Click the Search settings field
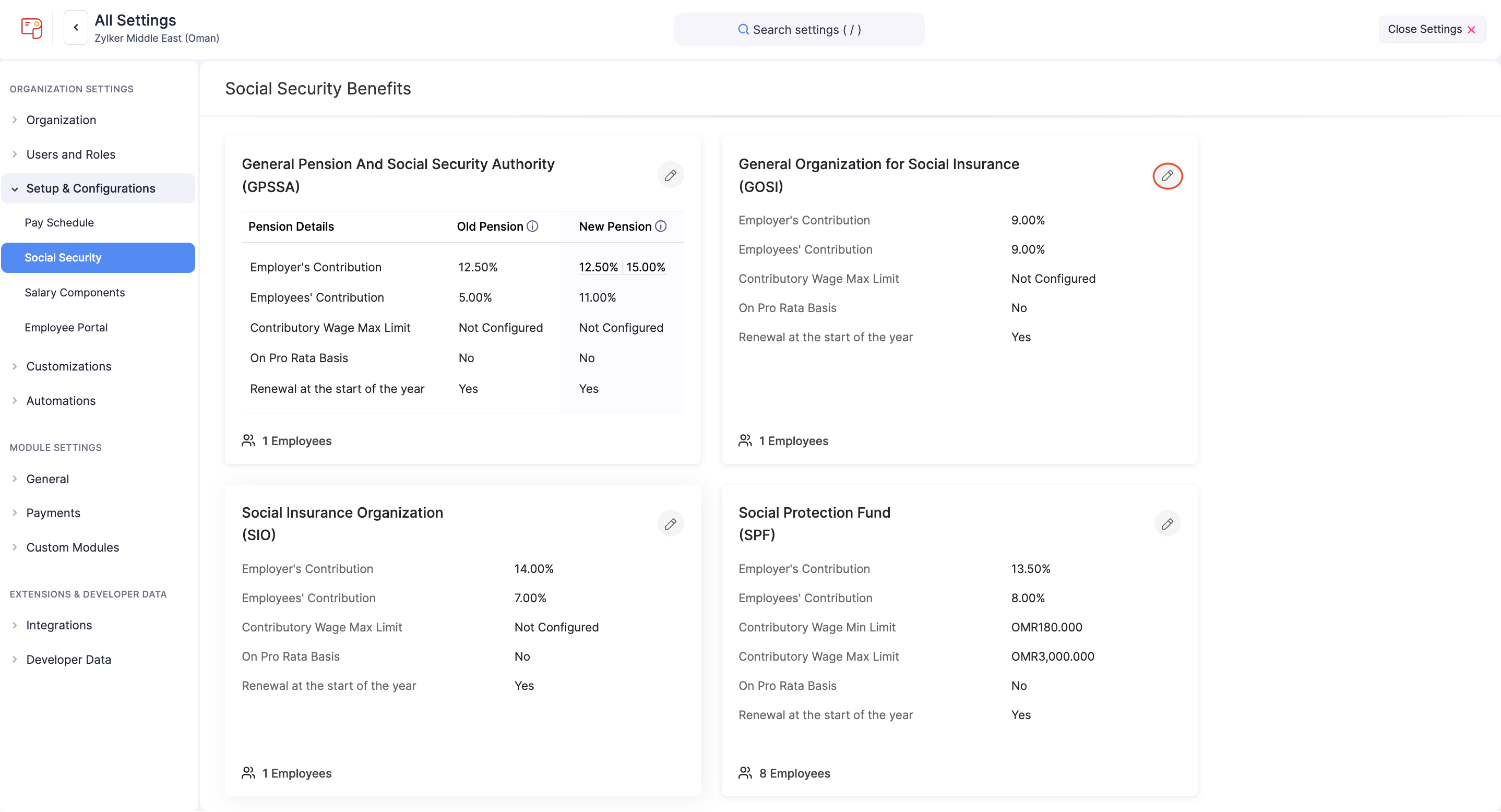Viewport: 1501px width, 812px height. (799, 30)
